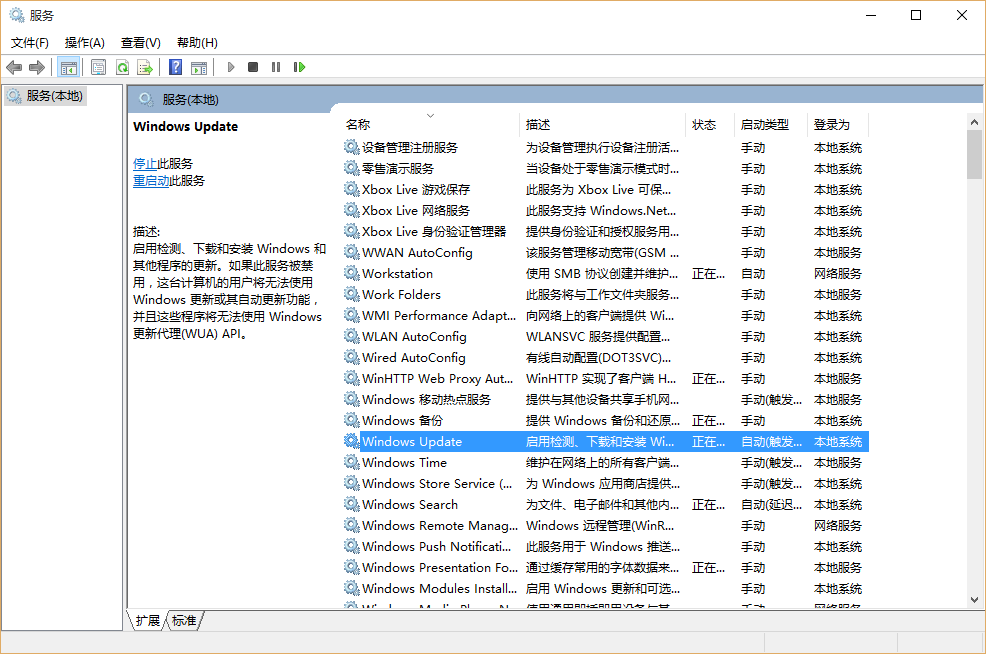Open the 文件(F) menu
Image resolution: width=986 pixels, height=654 pixels.
(x=30, y=43)
